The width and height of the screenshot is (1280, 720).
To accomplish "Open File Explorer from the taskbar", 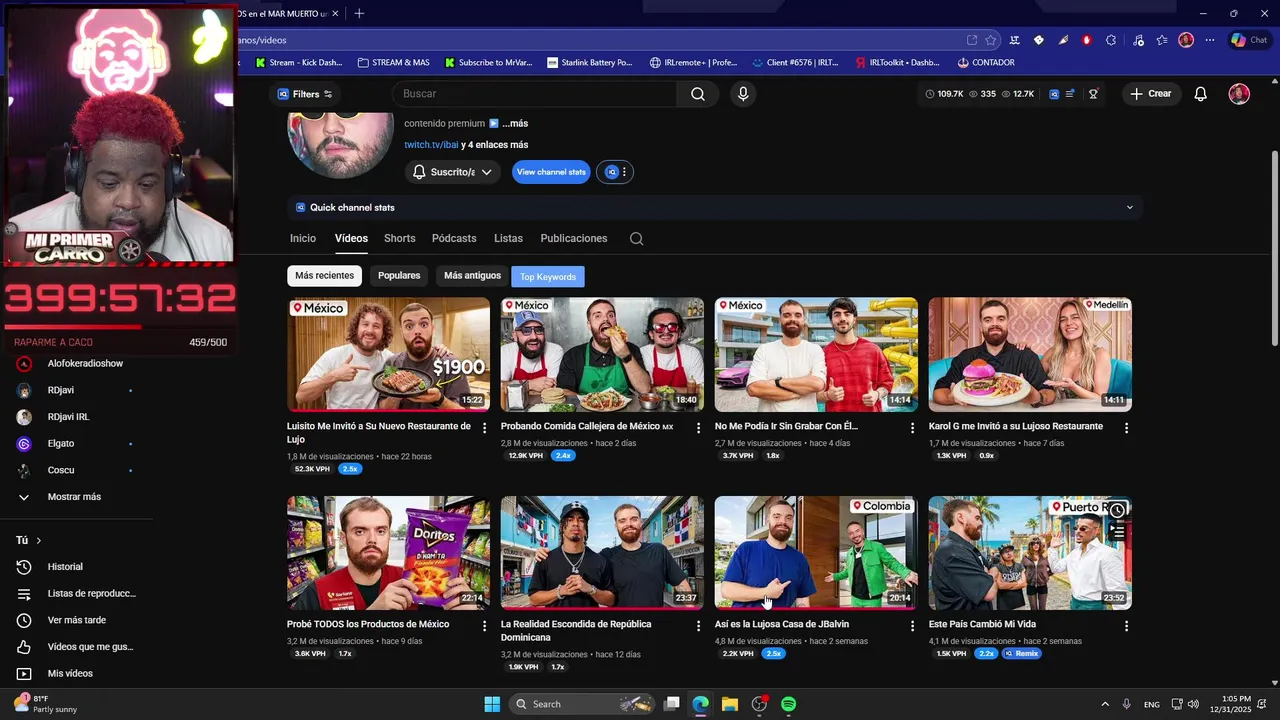I will point(730,704).
